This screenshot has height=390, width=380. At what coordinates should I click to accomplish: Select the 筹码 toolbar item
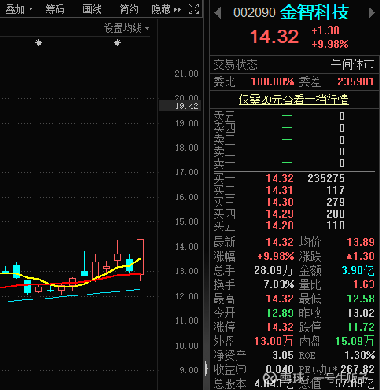(55, 9)
